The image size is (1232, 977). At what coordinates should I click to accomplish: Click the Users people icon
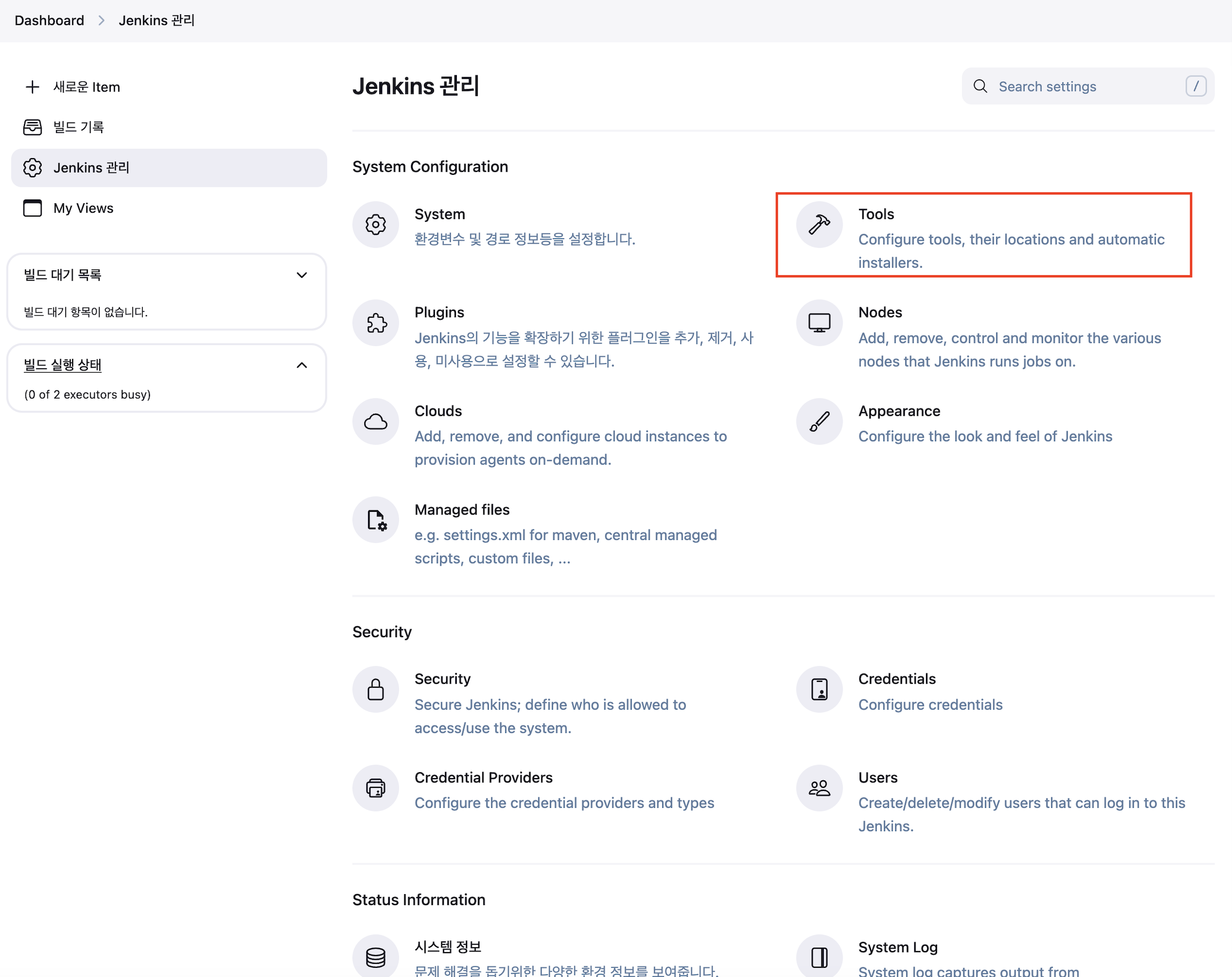(x=819, y=788)
